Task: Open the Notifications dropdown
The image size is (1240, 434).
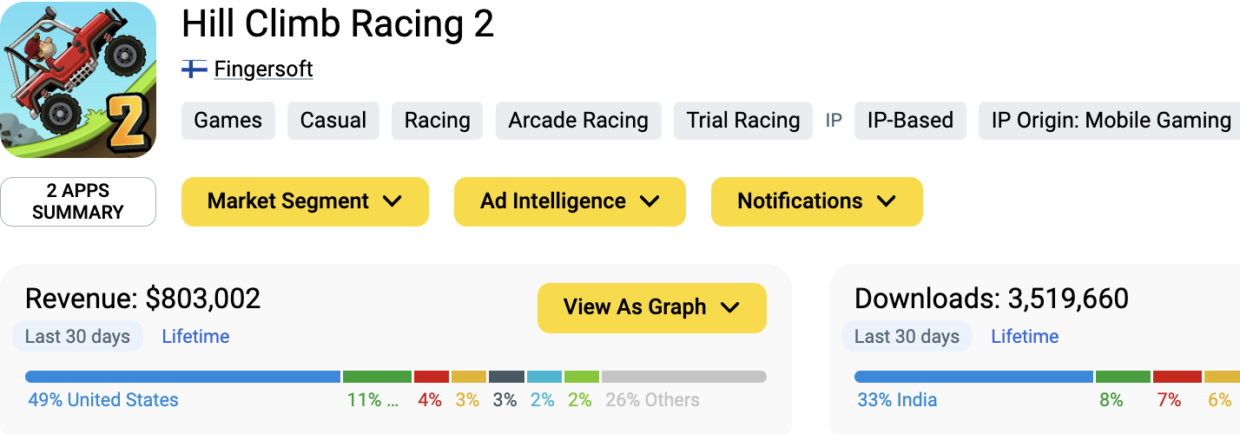Action: coord(816,201)
